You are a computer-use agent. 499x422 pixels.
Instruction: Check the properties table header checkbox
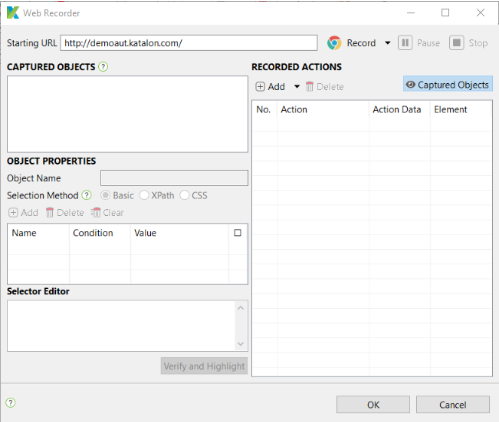point(238,233)
